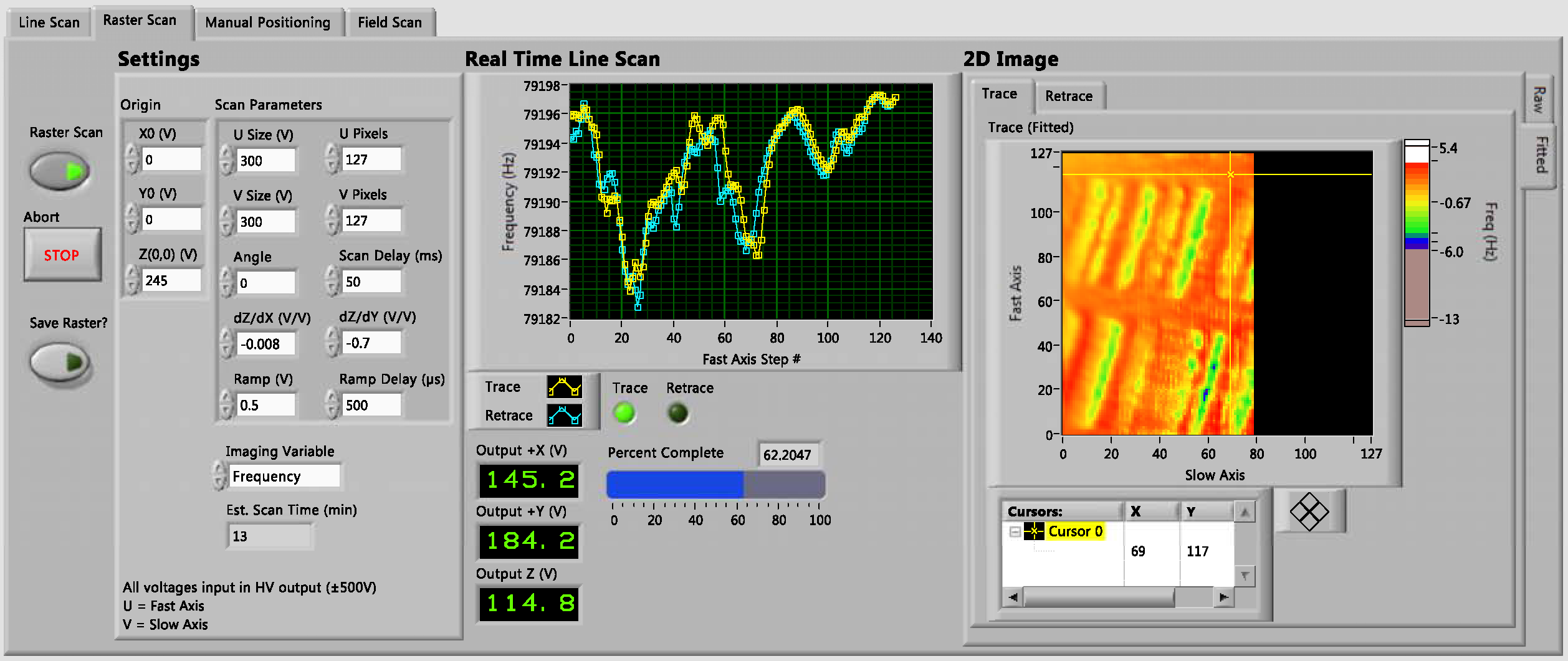Click the Angle stepper arrows

(x=227, y=283)
